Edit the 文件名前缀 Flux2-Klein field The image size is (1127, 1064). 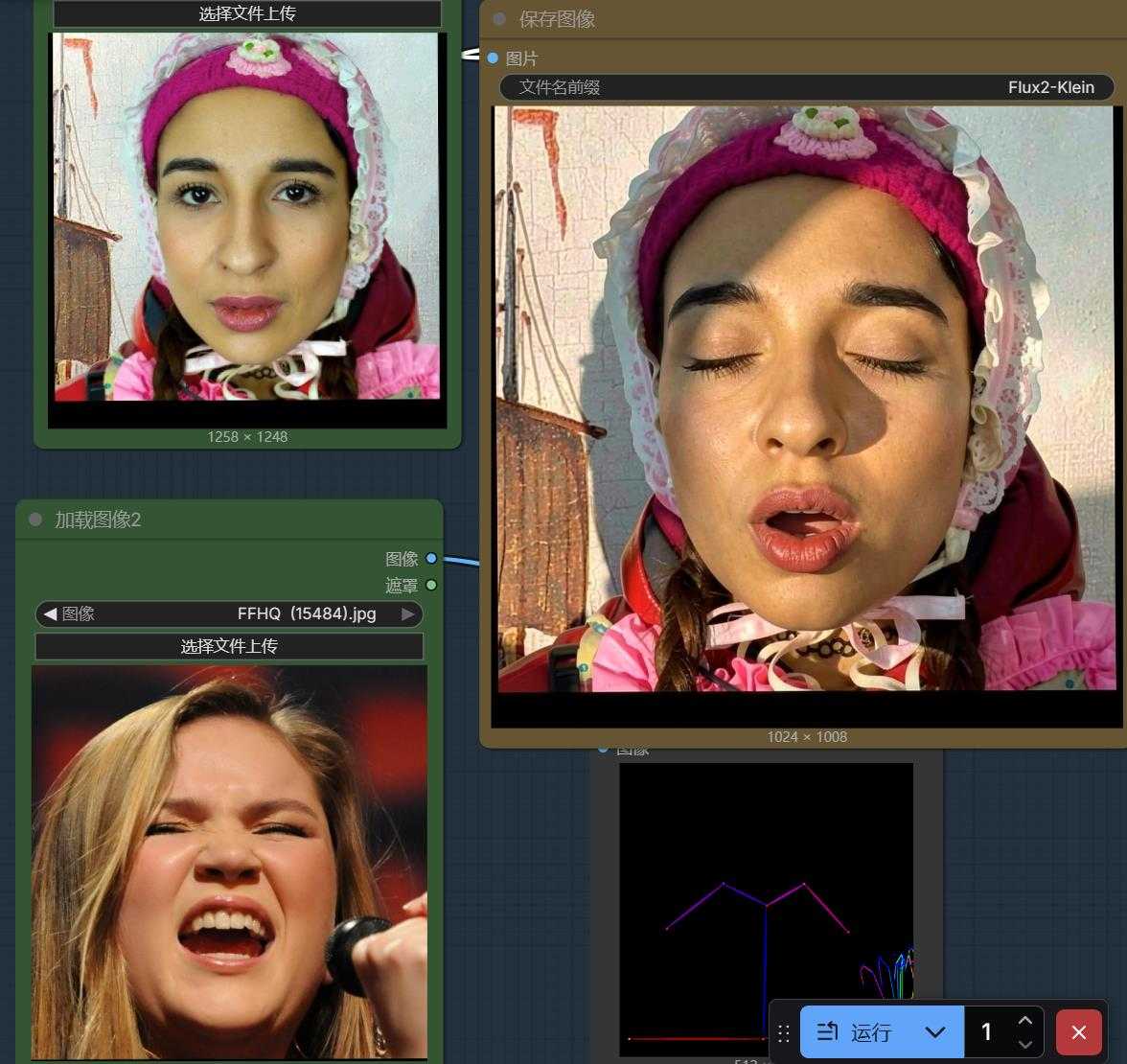[x=807, y=87]
